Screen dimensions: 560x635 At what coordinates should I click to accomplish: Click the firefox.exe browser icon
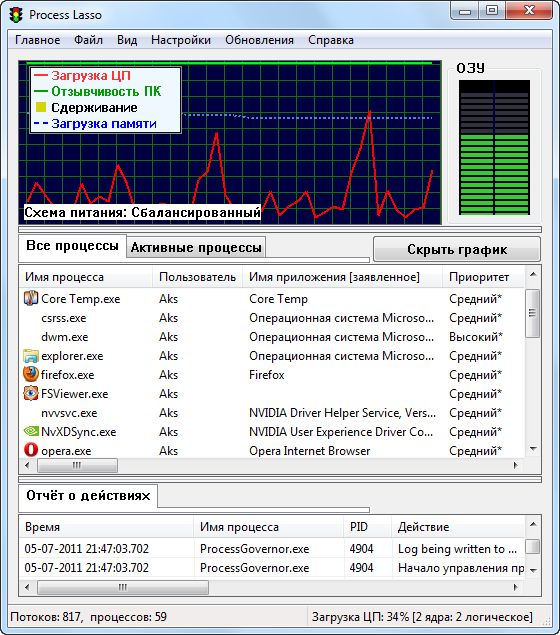pyautogui.click(x=31, y=375)
